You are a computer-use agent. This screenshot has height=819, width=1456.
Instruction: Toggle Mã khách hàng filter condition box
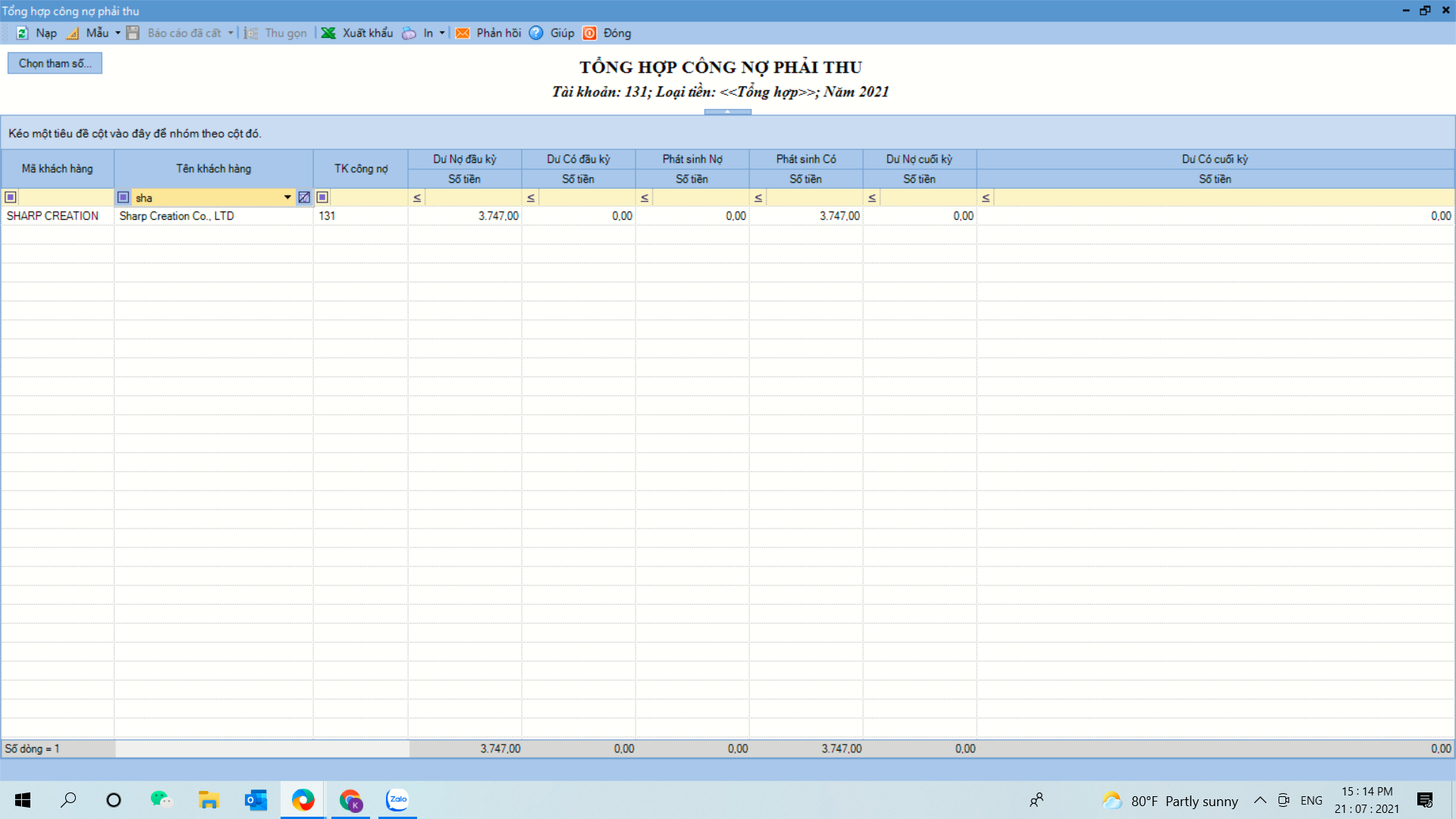click(x=11, y=197)
